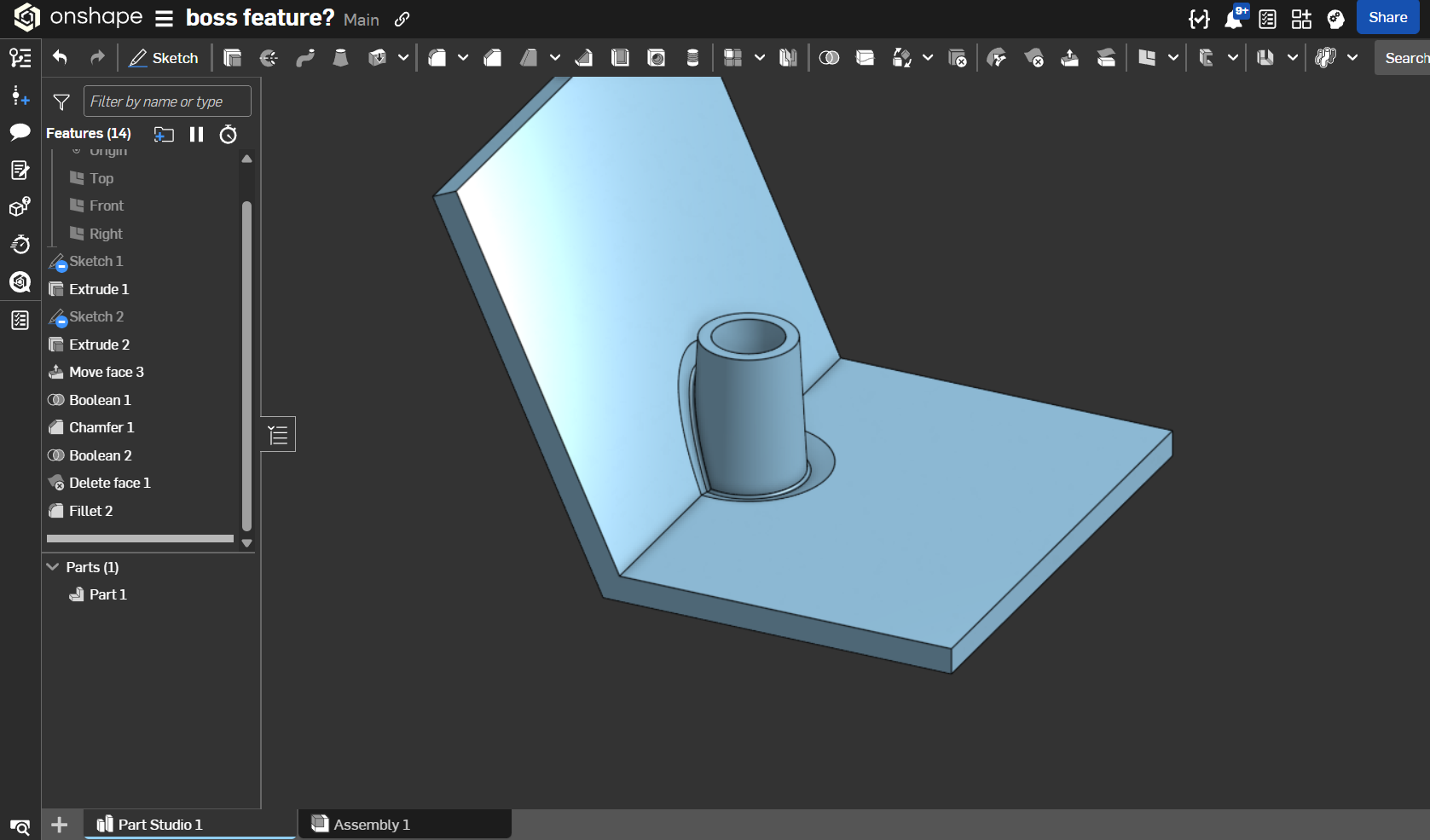Open the Fillet tool dropdown arrow
1430x840 pixels.
[x=463, y=58]
